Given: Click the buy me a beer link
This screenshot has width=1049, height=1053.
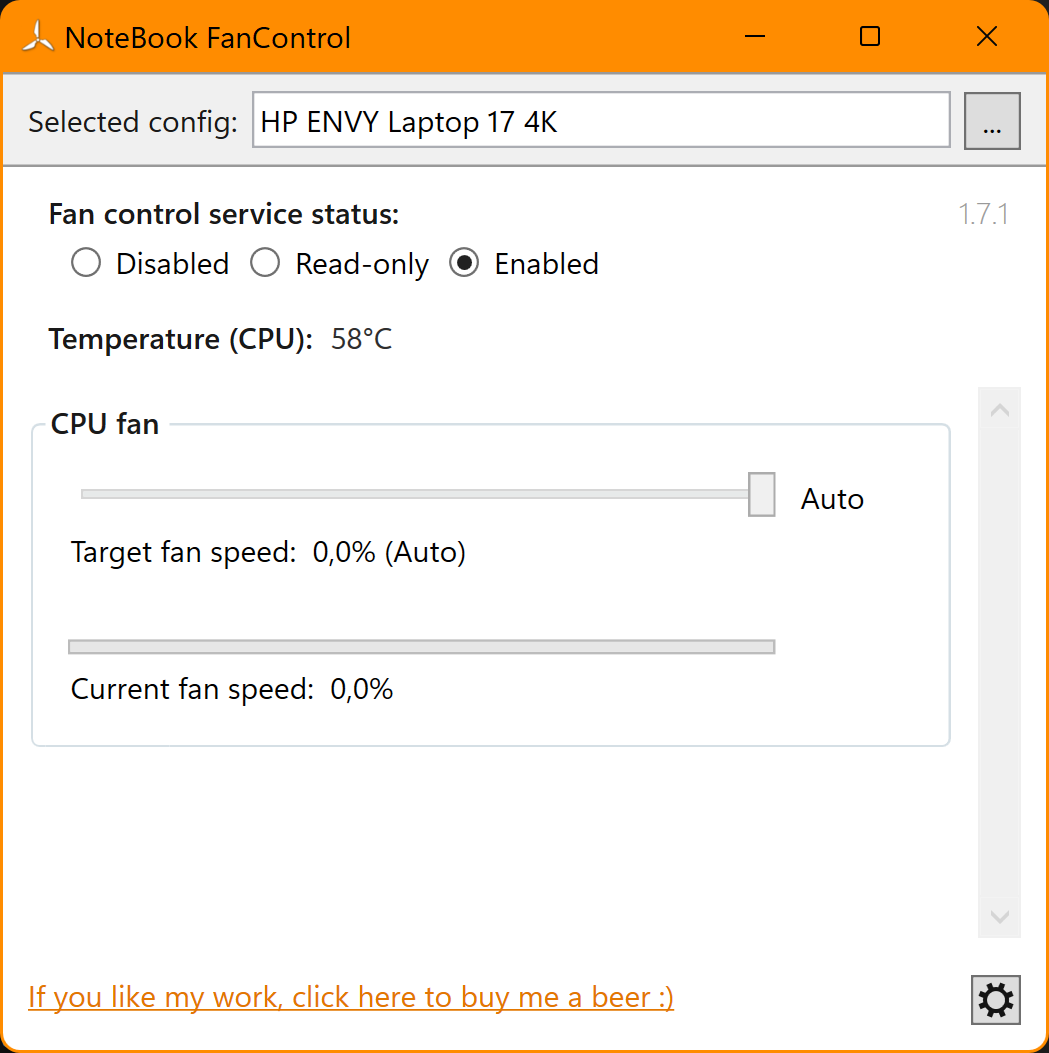Looking at the screenshot, I should [351, 997].
